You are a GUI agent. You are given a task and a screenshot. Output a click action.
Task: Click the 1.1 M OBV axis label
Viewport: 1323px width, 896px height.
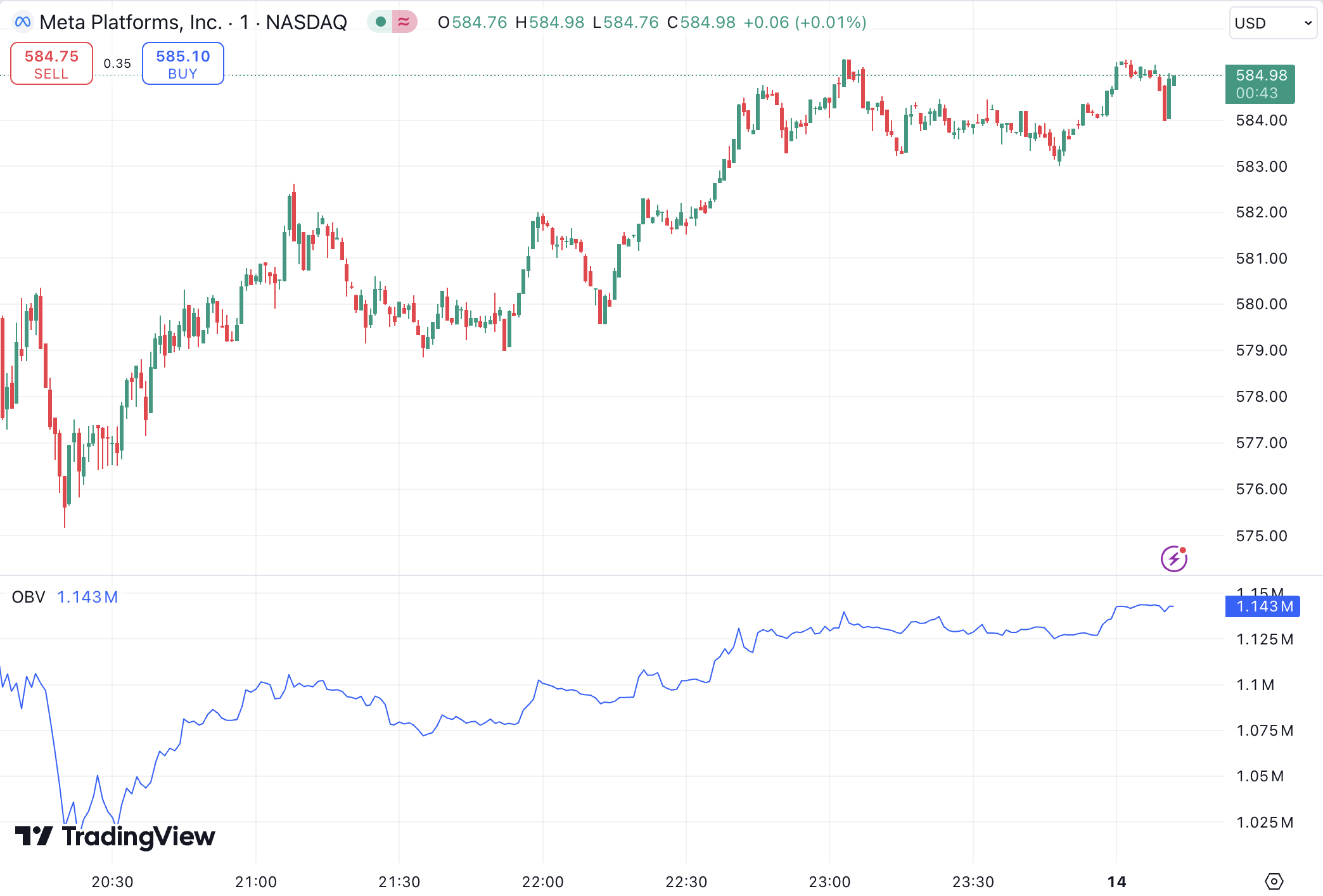tap(1255, 685)
